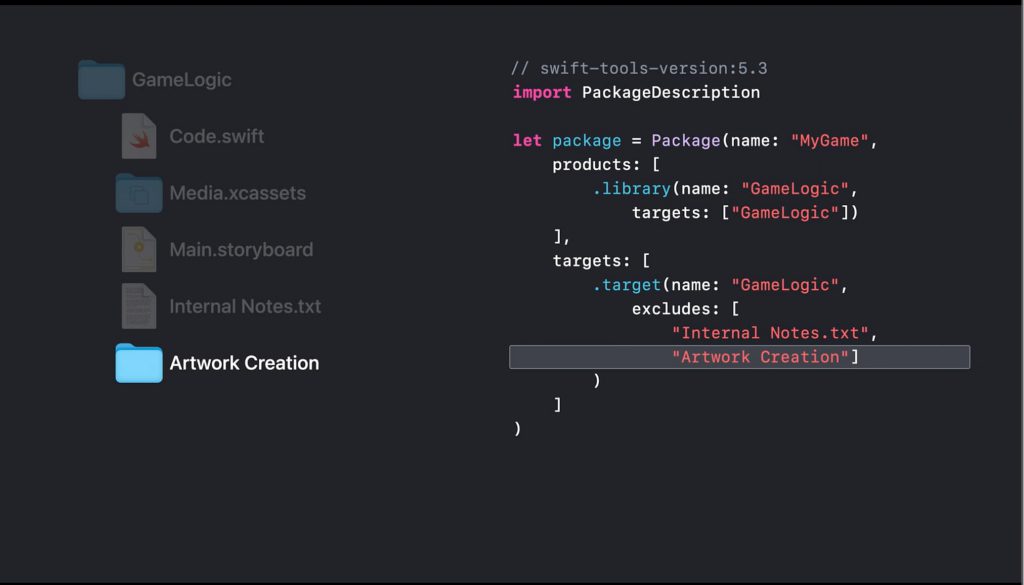Click the let keyword

527,140
